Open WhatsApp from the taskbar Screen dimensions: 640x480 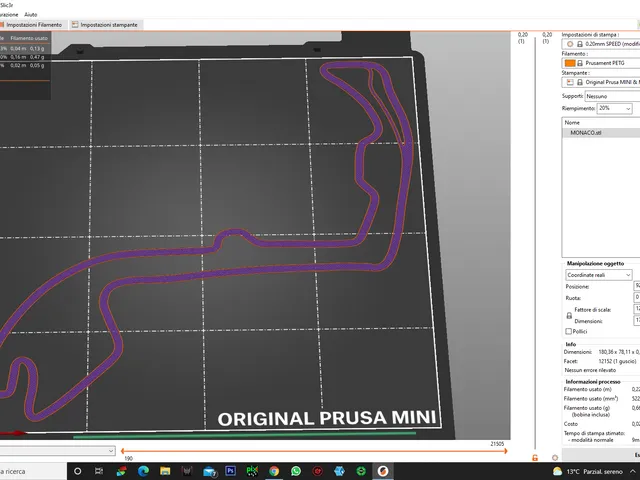(x=296, y=471)
